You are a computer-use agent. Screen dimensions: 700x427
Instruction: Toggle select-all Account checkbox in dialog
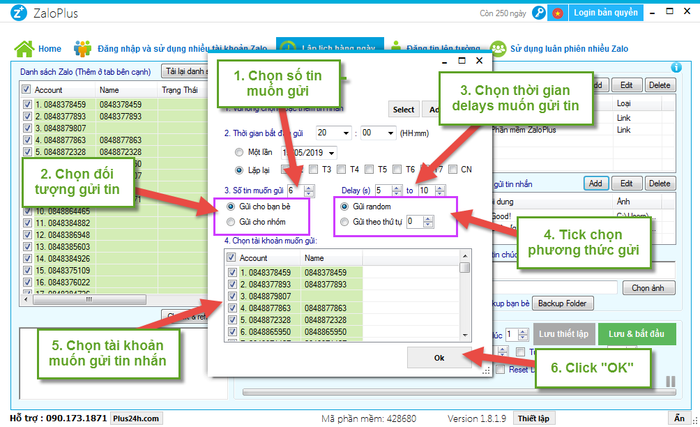pos(231,257)
